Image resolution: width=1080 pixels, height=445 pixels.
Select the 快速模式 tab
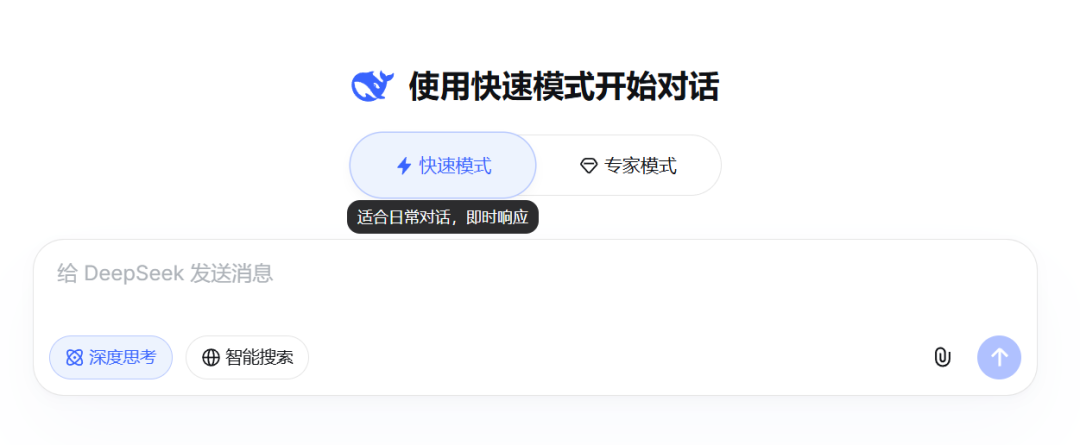click(x=443, y=165)
